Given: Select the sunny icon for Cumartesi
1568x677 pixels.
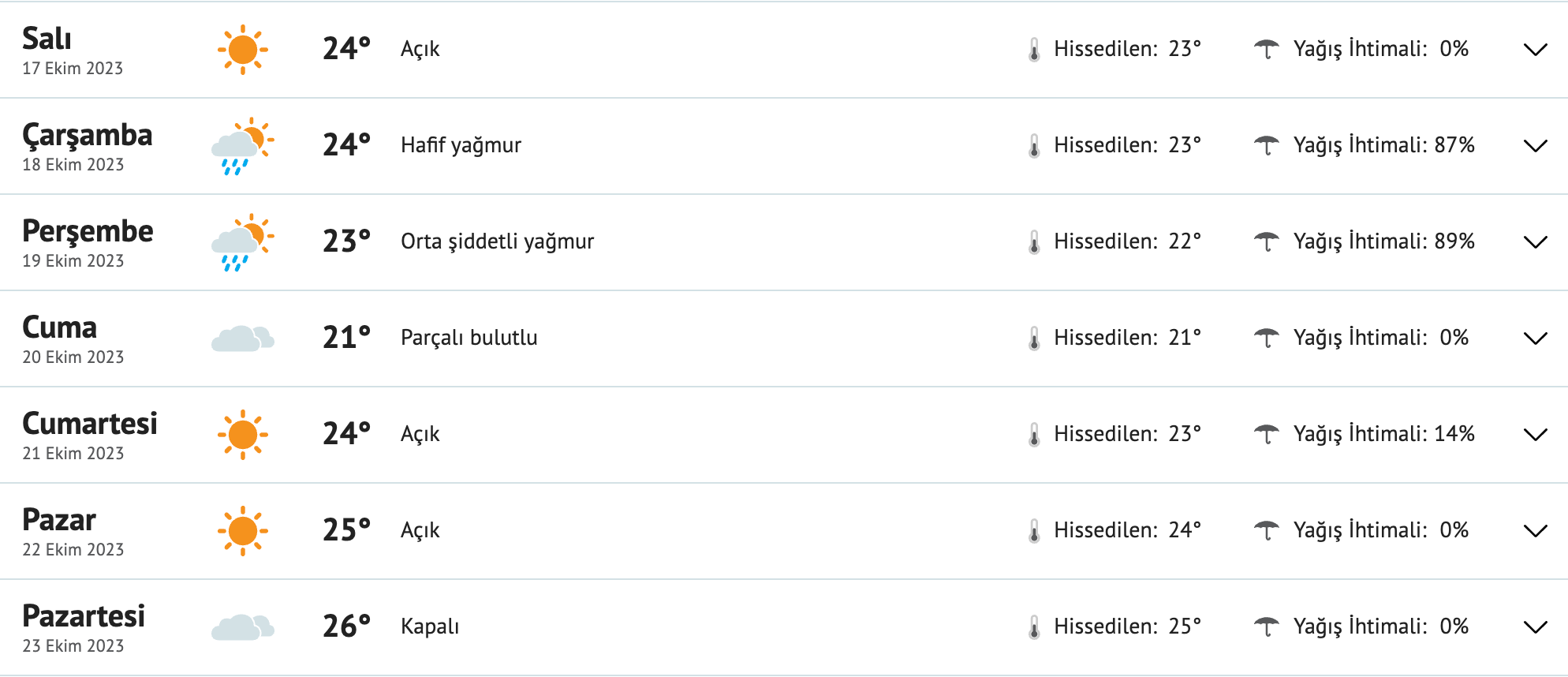Looking at the screenshot, I should 243,433.
